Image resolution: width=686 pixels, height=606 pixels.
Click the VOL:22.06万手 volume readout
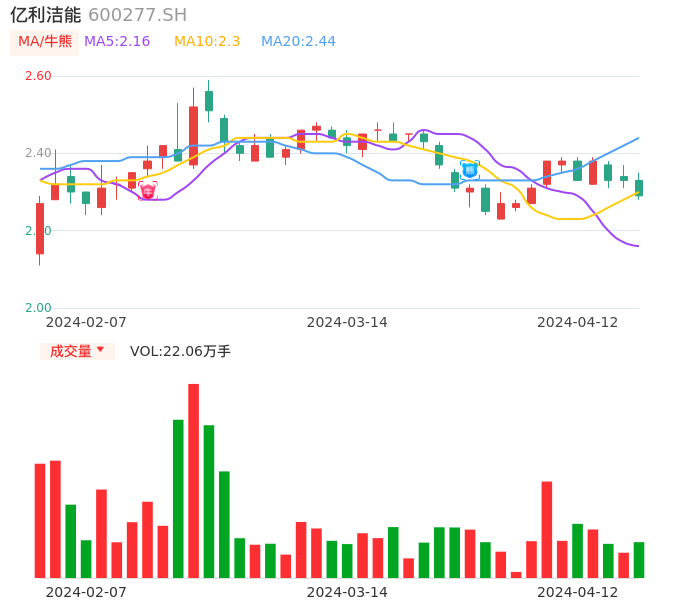[180, 351]
